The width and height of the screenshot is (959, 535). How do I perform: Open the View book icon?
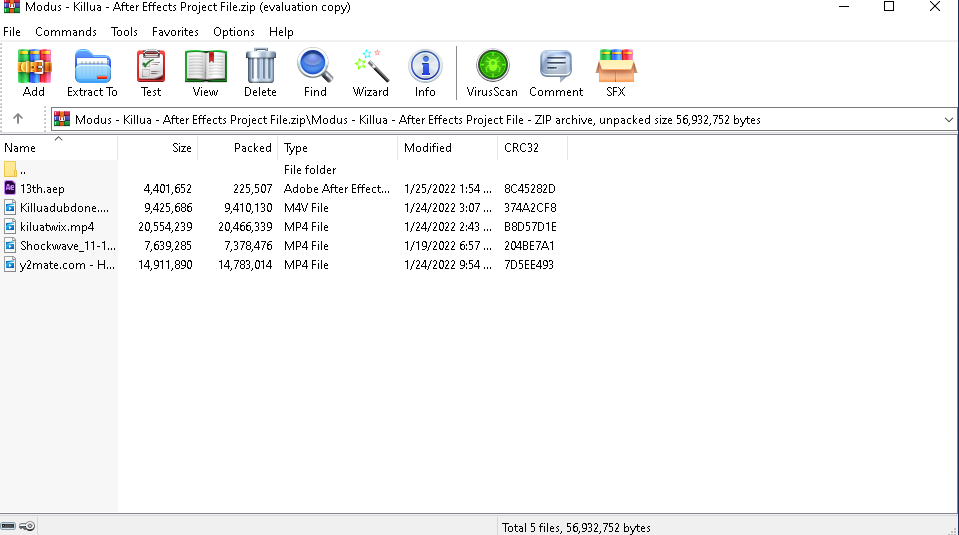[x=206, y=66]
